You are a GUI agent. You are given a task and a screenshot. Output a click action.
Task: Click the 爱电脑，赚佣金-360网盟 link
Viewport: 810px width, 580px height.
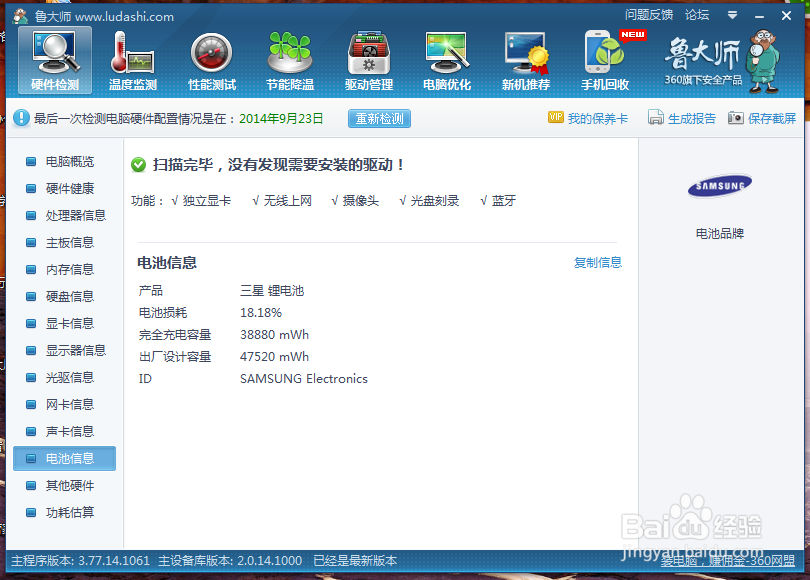pos(727,561)
